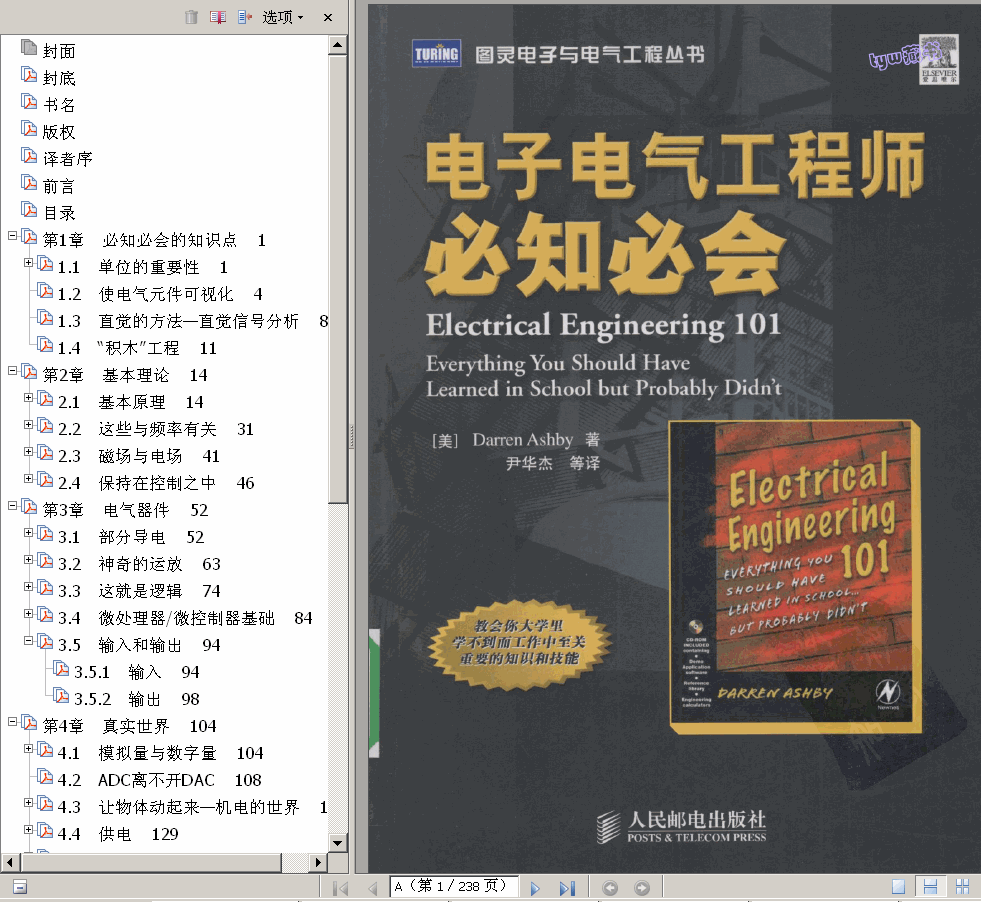Click the page icon beside 封面
The height and width of the screenshot is (902, 981).
(x=29, y=48)
